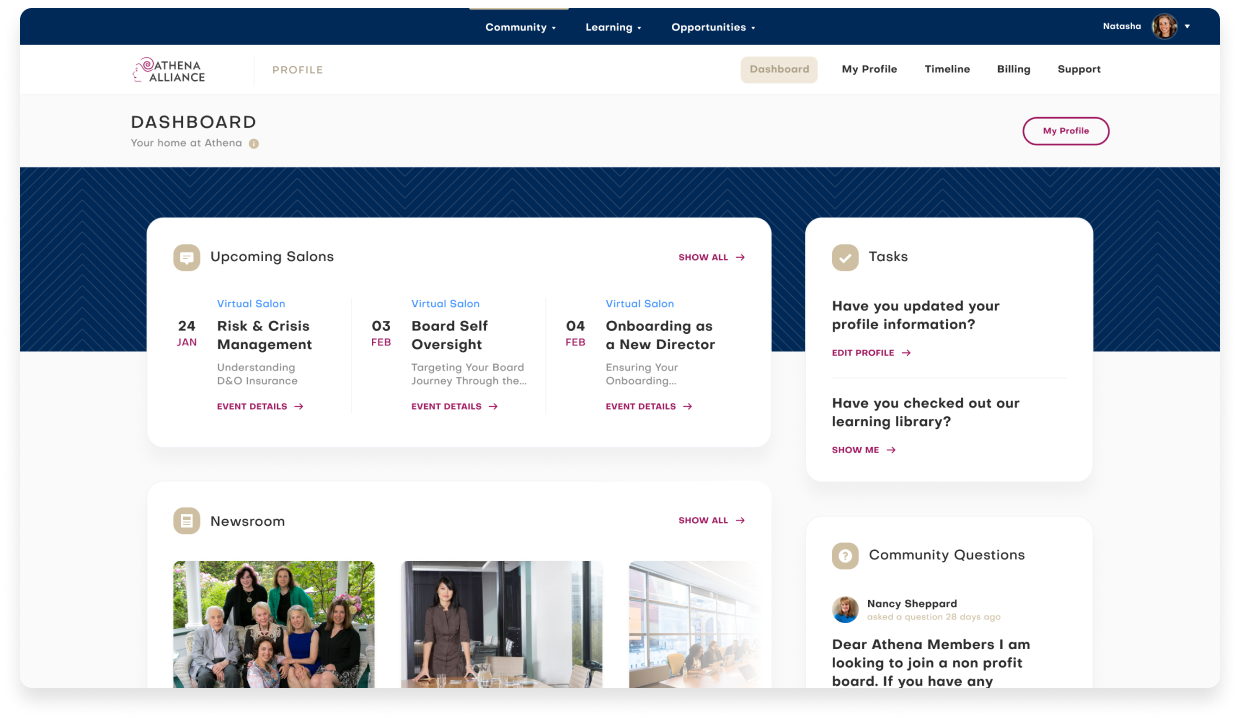Screen dimensions: 1240x720
Task: Open the Support tab
Action: 1079,70
